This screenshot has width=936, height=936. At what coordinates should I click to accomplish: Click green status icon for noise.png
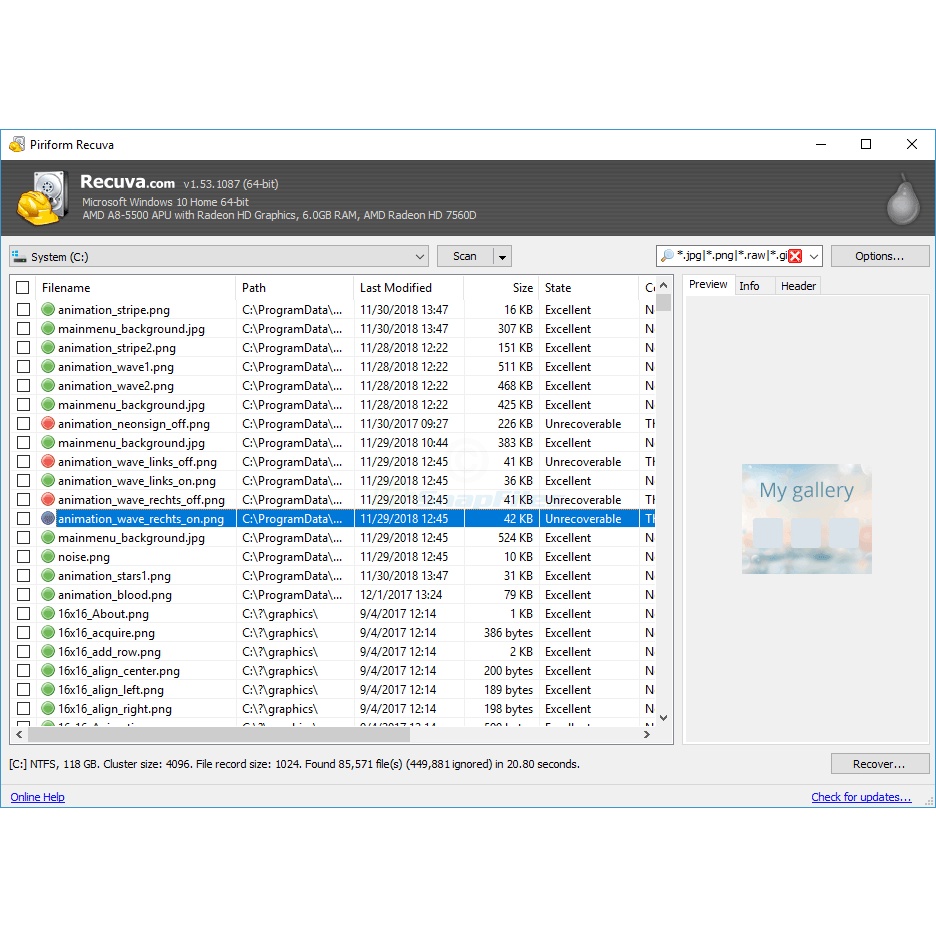coord(48,557)
